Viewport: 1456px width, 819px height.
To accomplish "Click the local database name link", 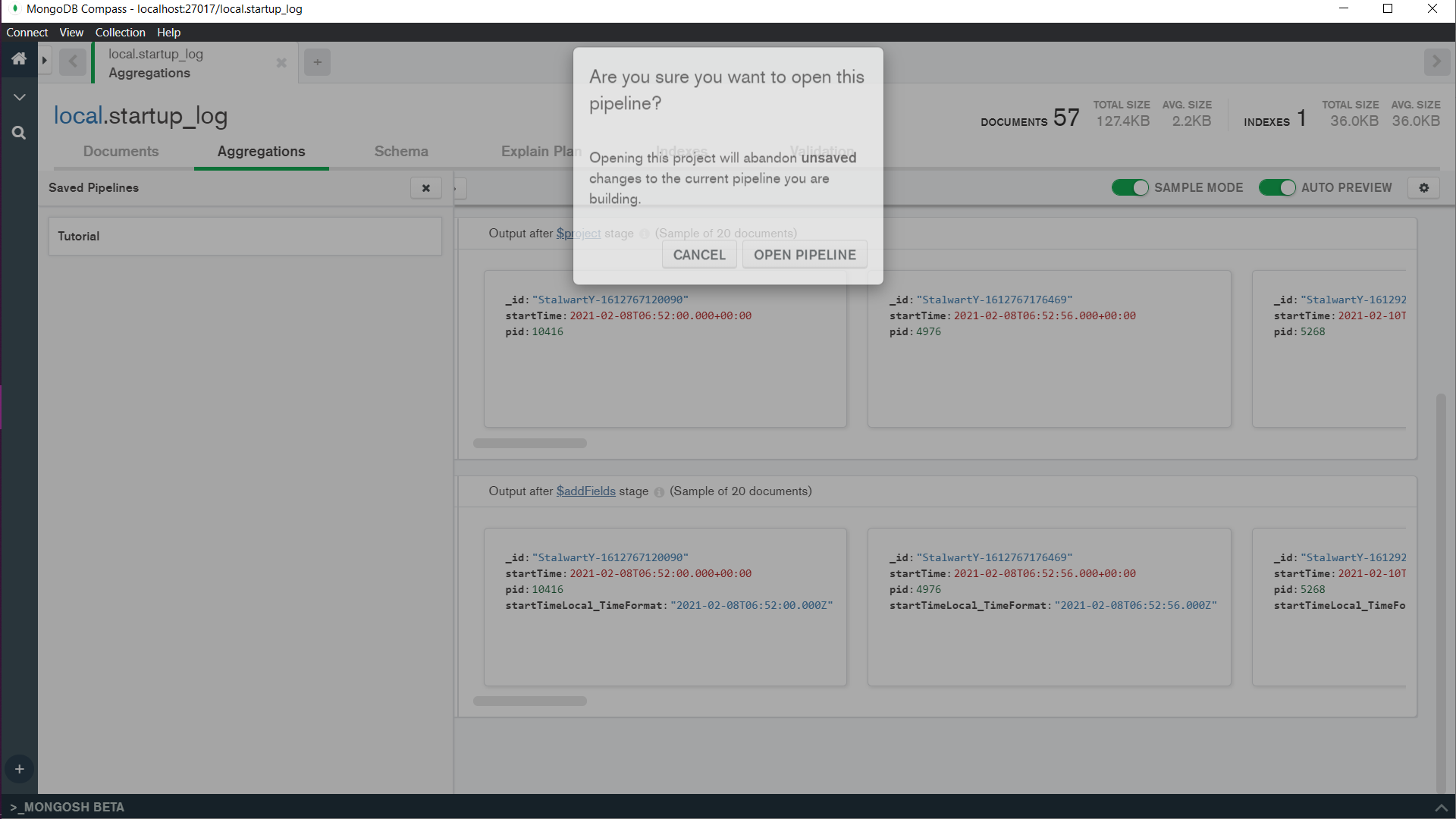I will (78, 115).
